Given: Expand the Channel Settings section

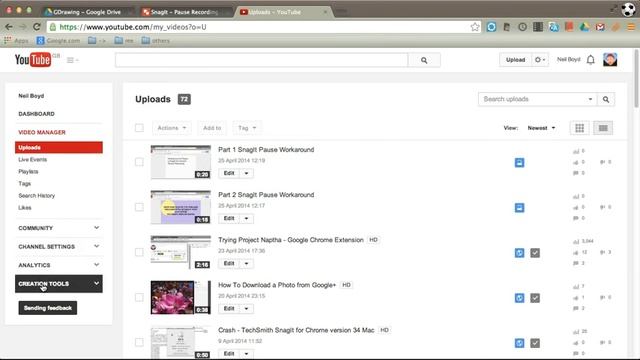Looking at the screenshot, I should (58, 247).
